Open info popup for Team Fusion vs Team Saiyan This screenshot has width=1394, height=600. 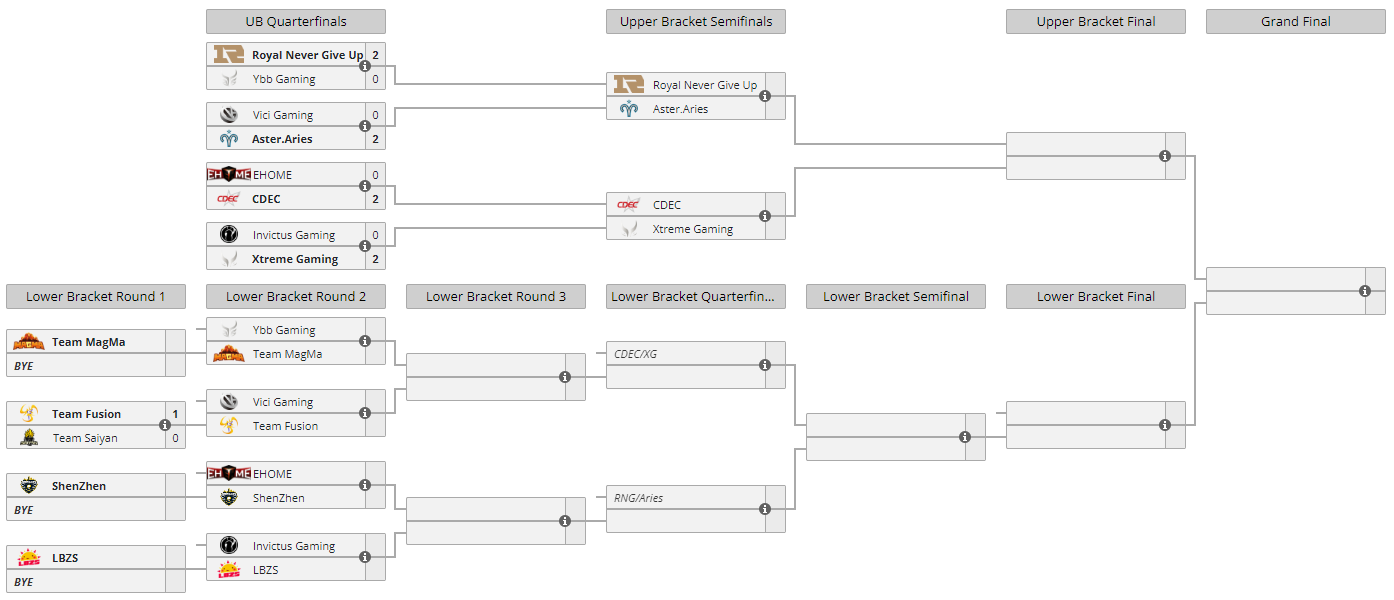(165, 426)
